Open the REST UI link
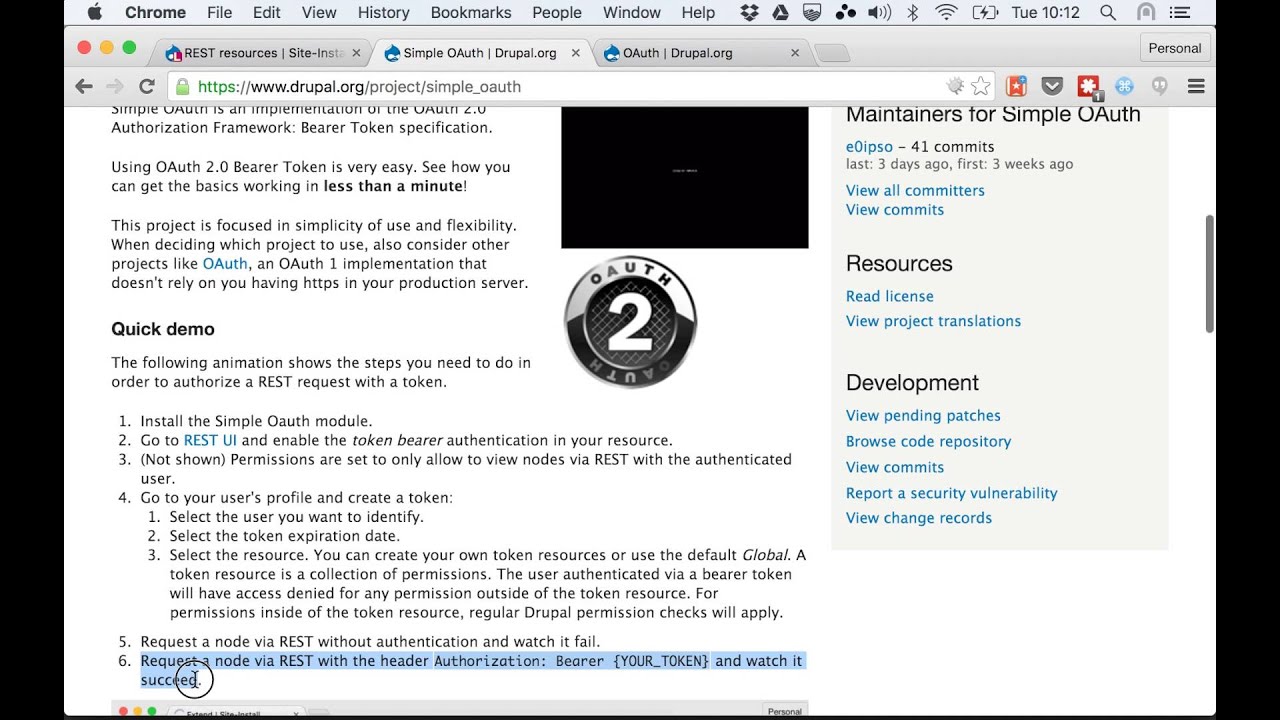The width and height of the screenshot is (1280, 720). 210,440
